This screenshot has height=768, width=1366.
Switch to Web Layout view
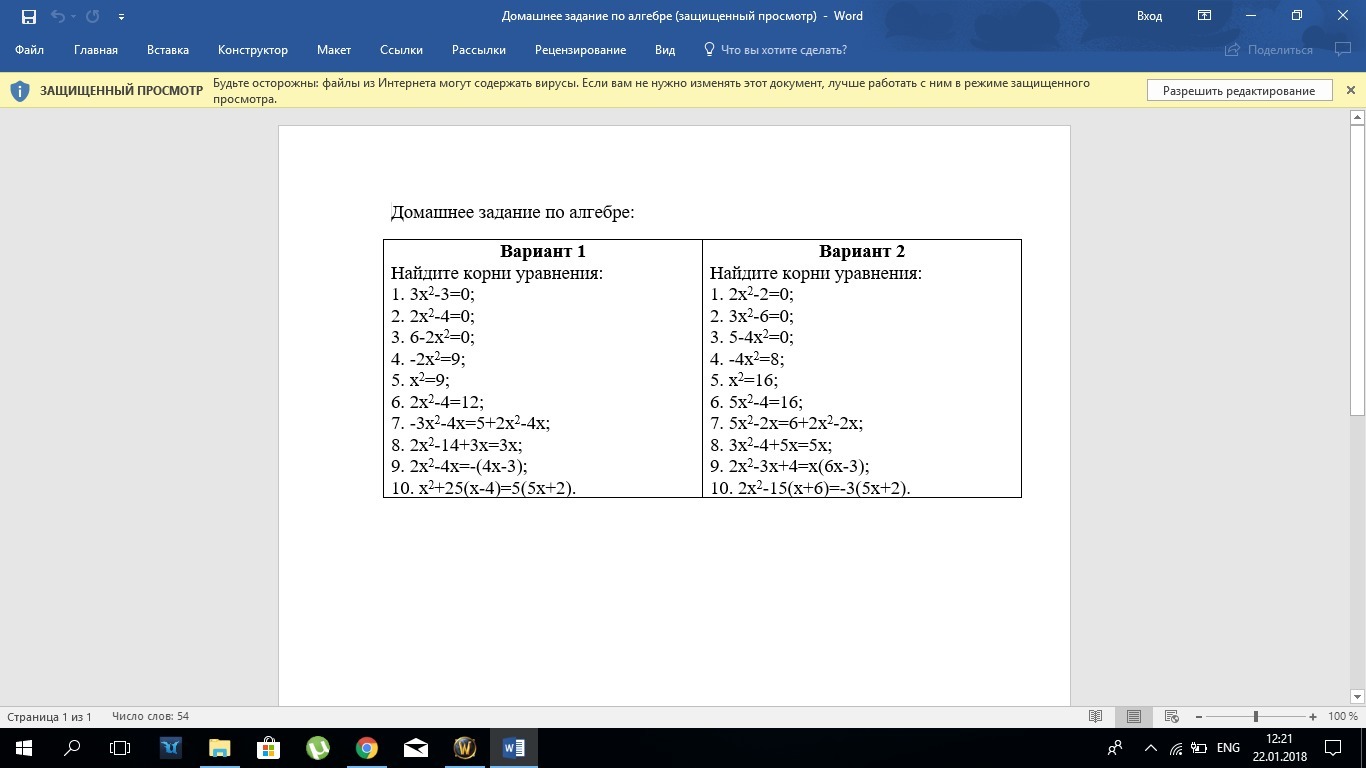click(x=1172, y=717)
